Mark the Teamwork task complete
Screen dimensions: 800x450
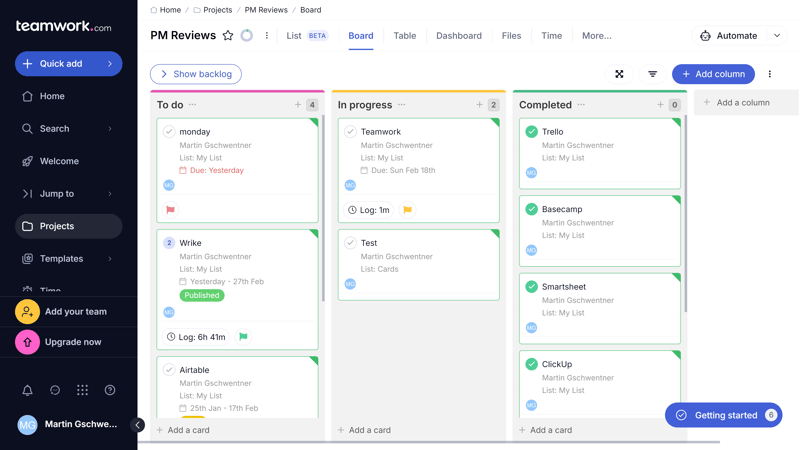coord(350,132)
